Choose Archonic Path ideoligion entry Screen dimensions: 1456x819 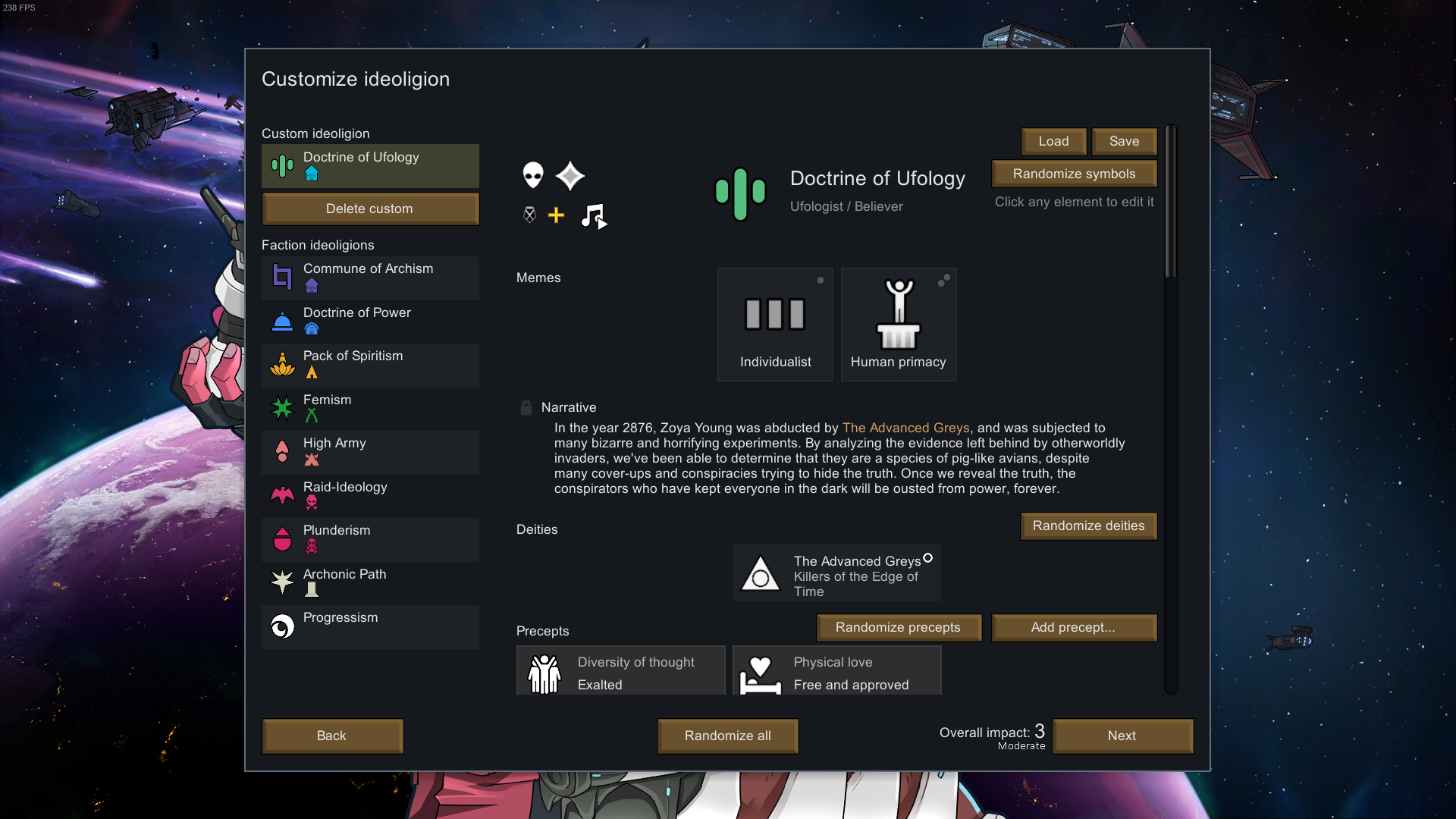click(370, 583)
